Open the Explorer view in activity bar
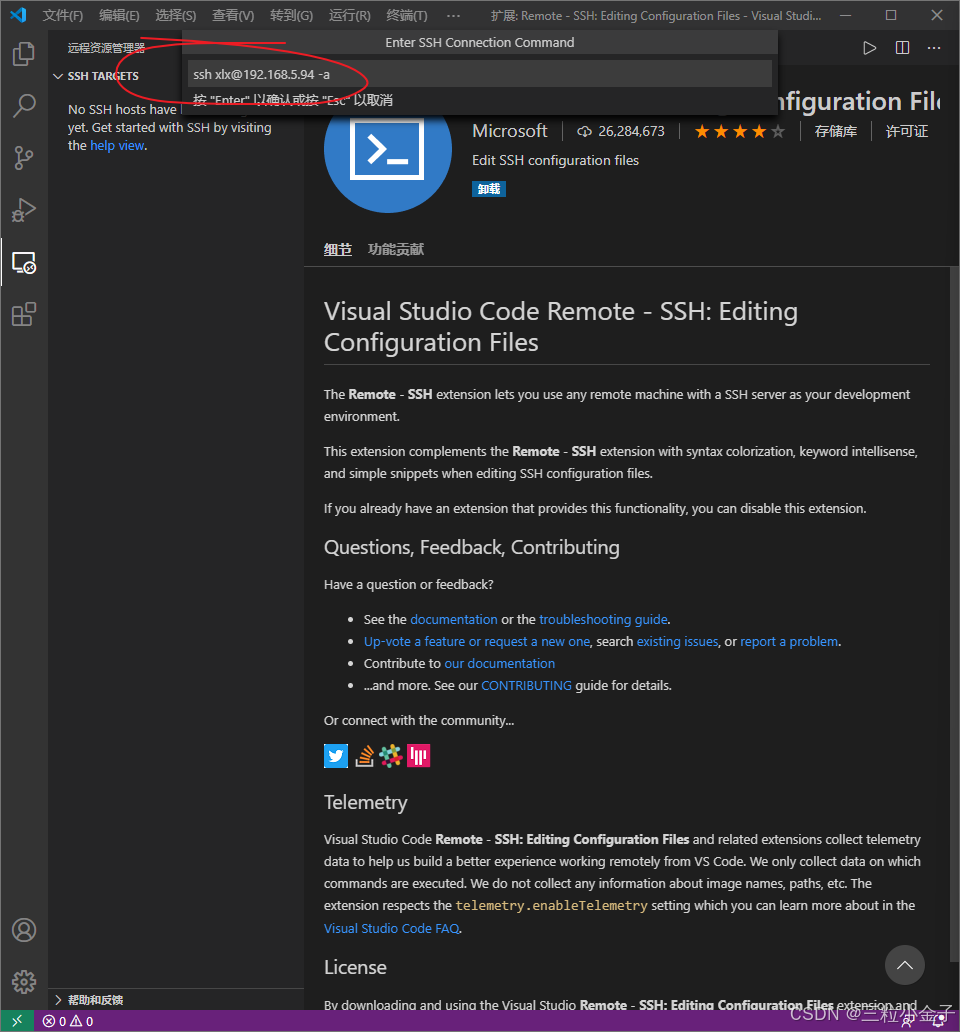 tap(24, 53)
